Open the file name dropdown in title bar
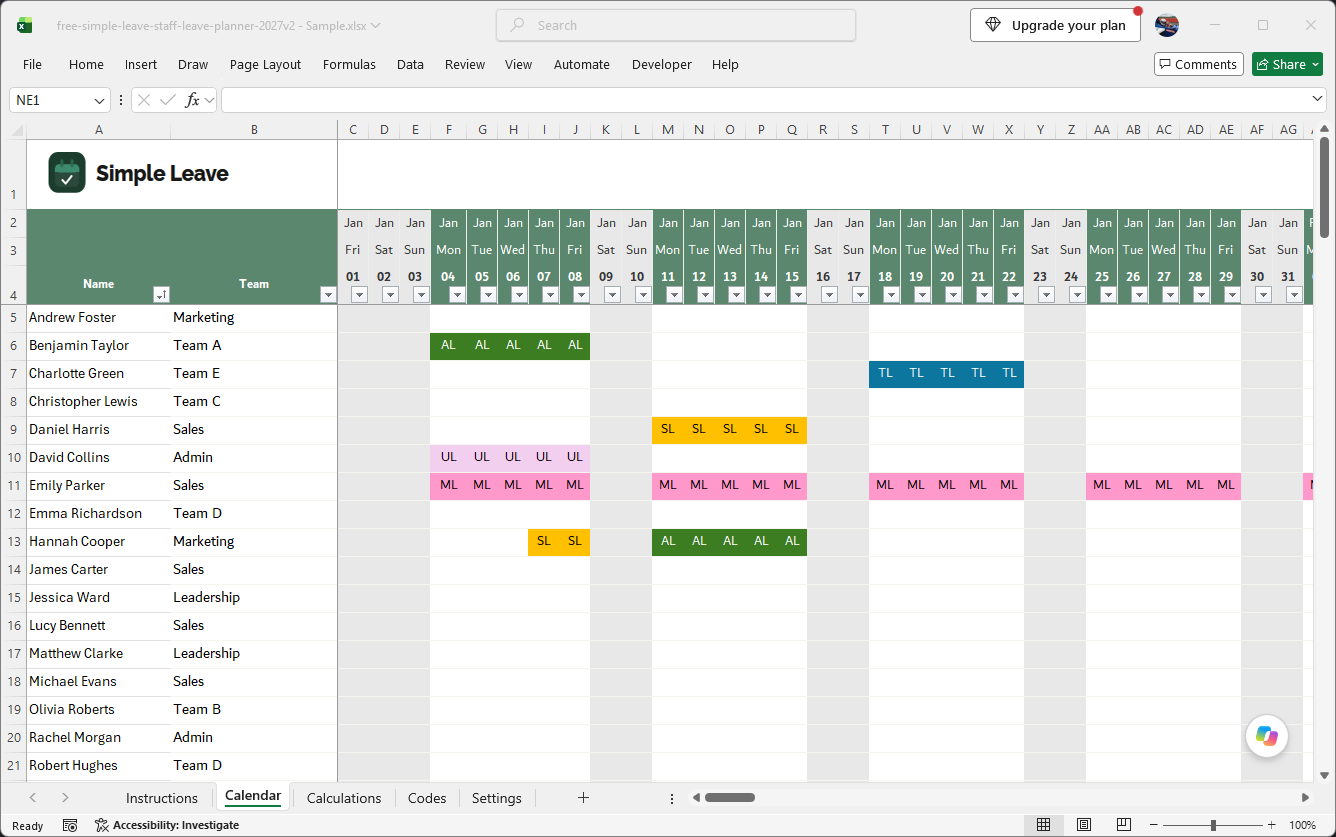This screenshot has height=837, width=1336. pyautogui.click(x=375, y=26)
